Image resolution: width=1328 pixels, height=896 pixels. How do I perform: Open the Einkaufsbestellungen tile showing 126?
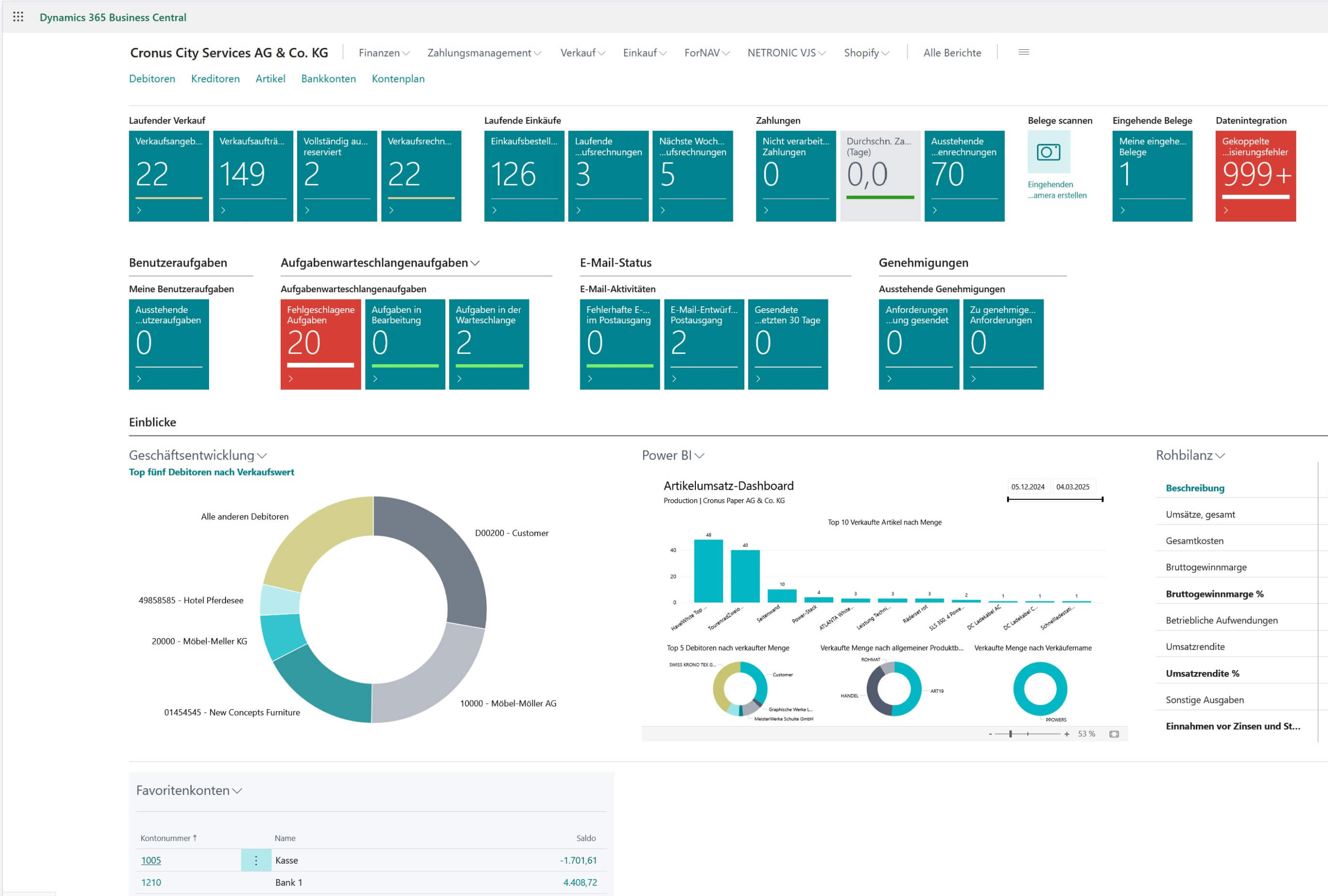(524, 176)
